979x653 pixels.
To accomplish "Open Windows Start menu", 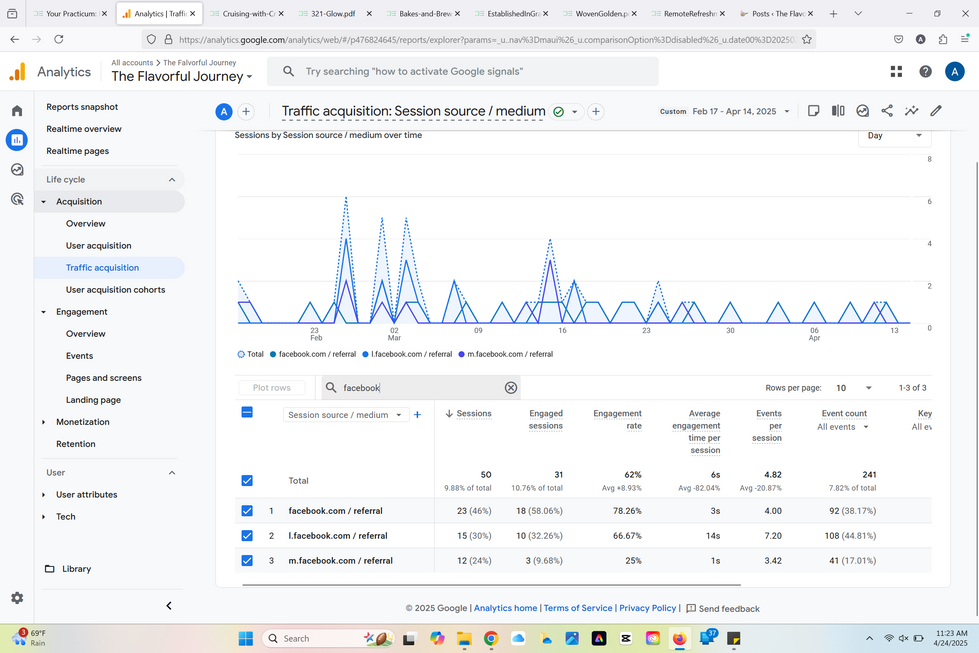I will [x=246, y=638].
